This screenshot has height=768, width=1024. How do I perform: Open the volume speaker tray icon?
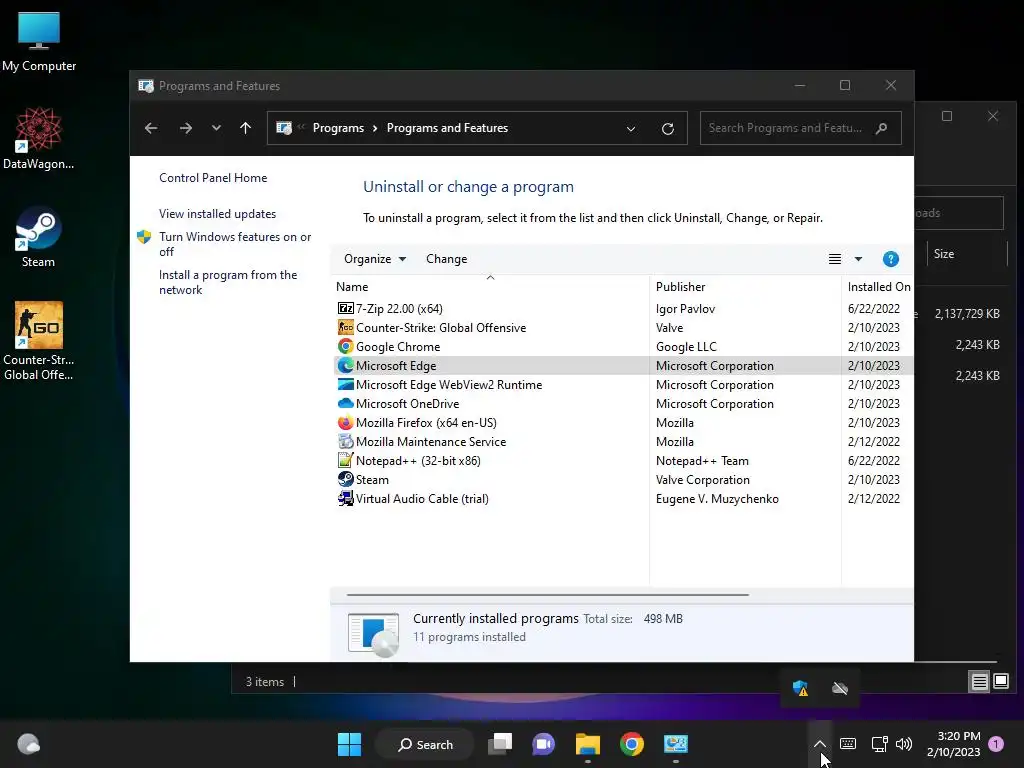(x=904, y=744)
